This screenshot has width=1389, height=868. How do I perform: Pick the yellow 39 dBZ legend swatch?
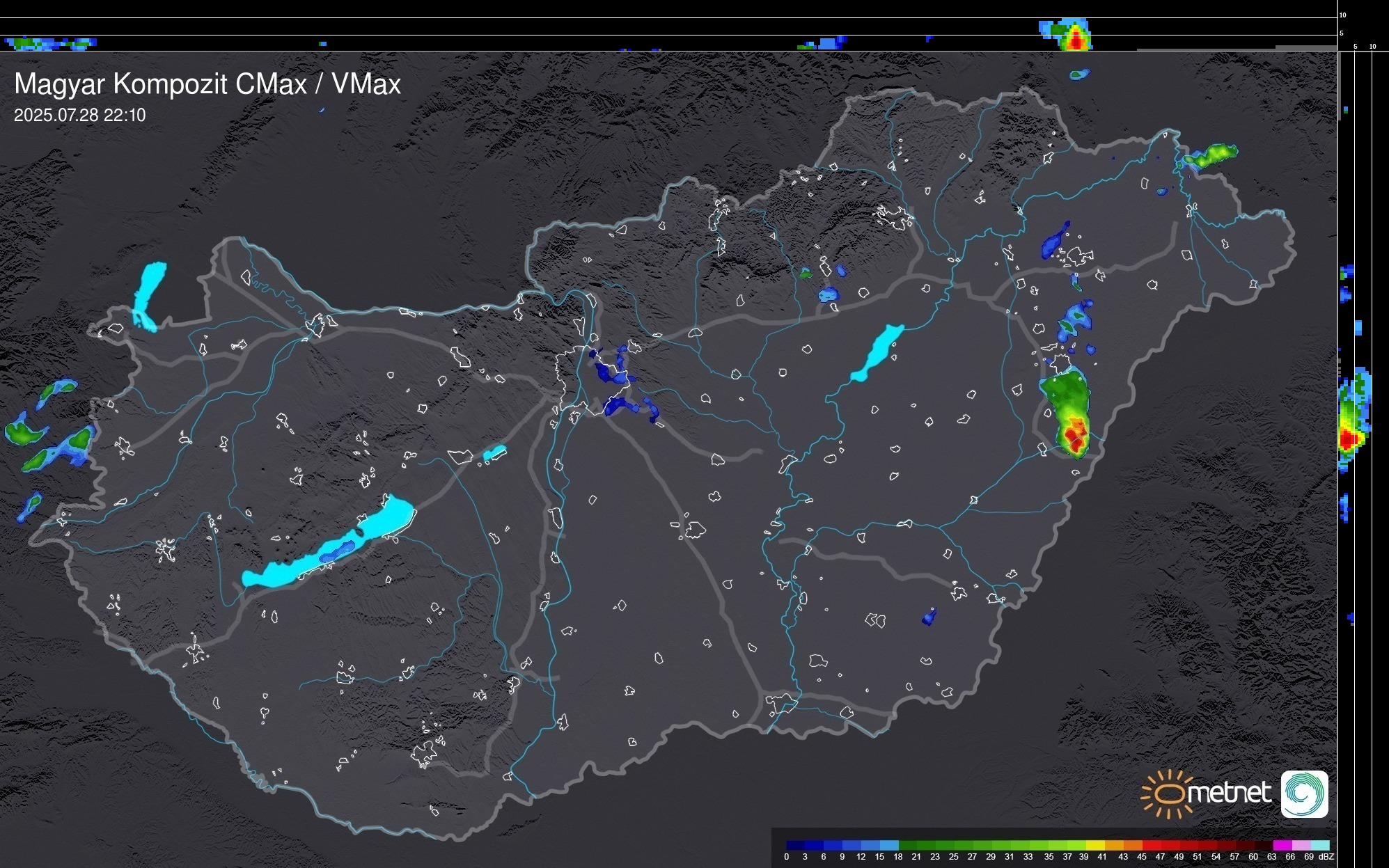1095,845
